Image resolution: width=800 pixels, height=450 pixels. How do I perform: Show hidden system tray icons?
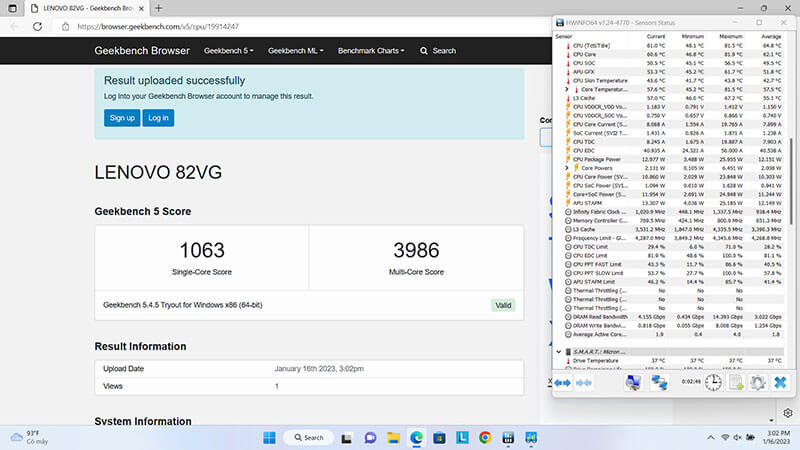click(x=710, y=438)
